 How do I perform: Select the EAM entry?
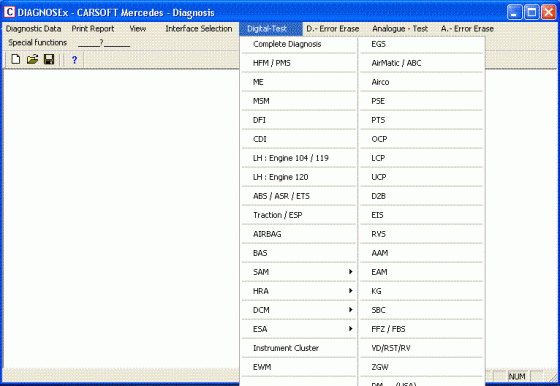(421, 272)
